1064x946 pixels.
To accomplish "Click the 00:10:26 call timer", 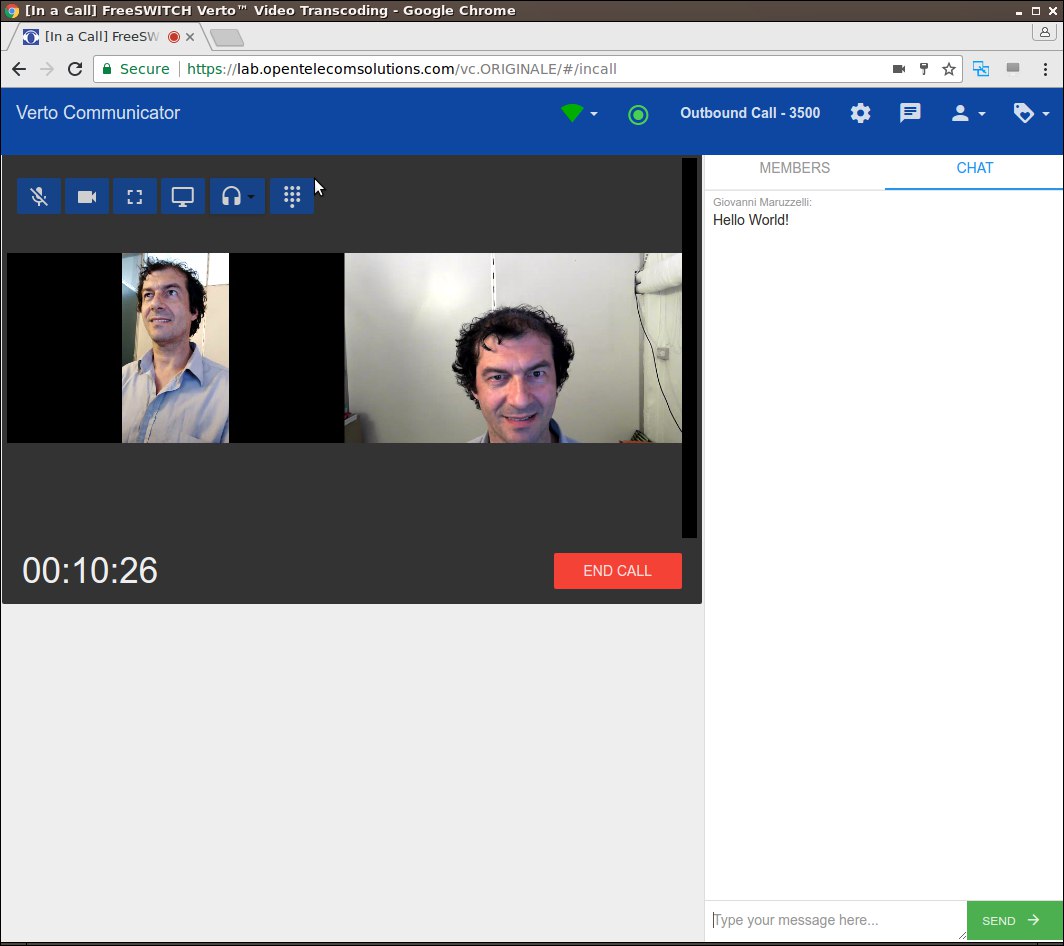I will [x=90, y=571].
